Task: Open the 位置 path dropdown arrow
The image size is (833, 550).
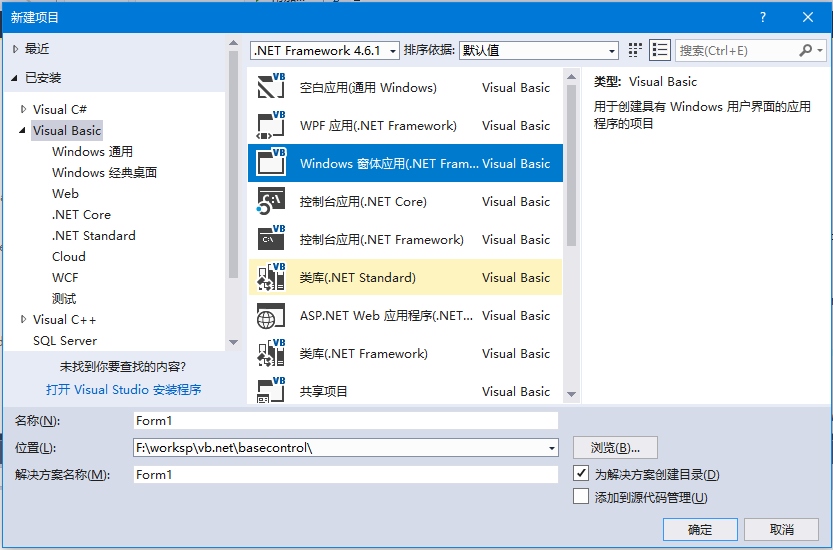Action: [x=552, y=448]
